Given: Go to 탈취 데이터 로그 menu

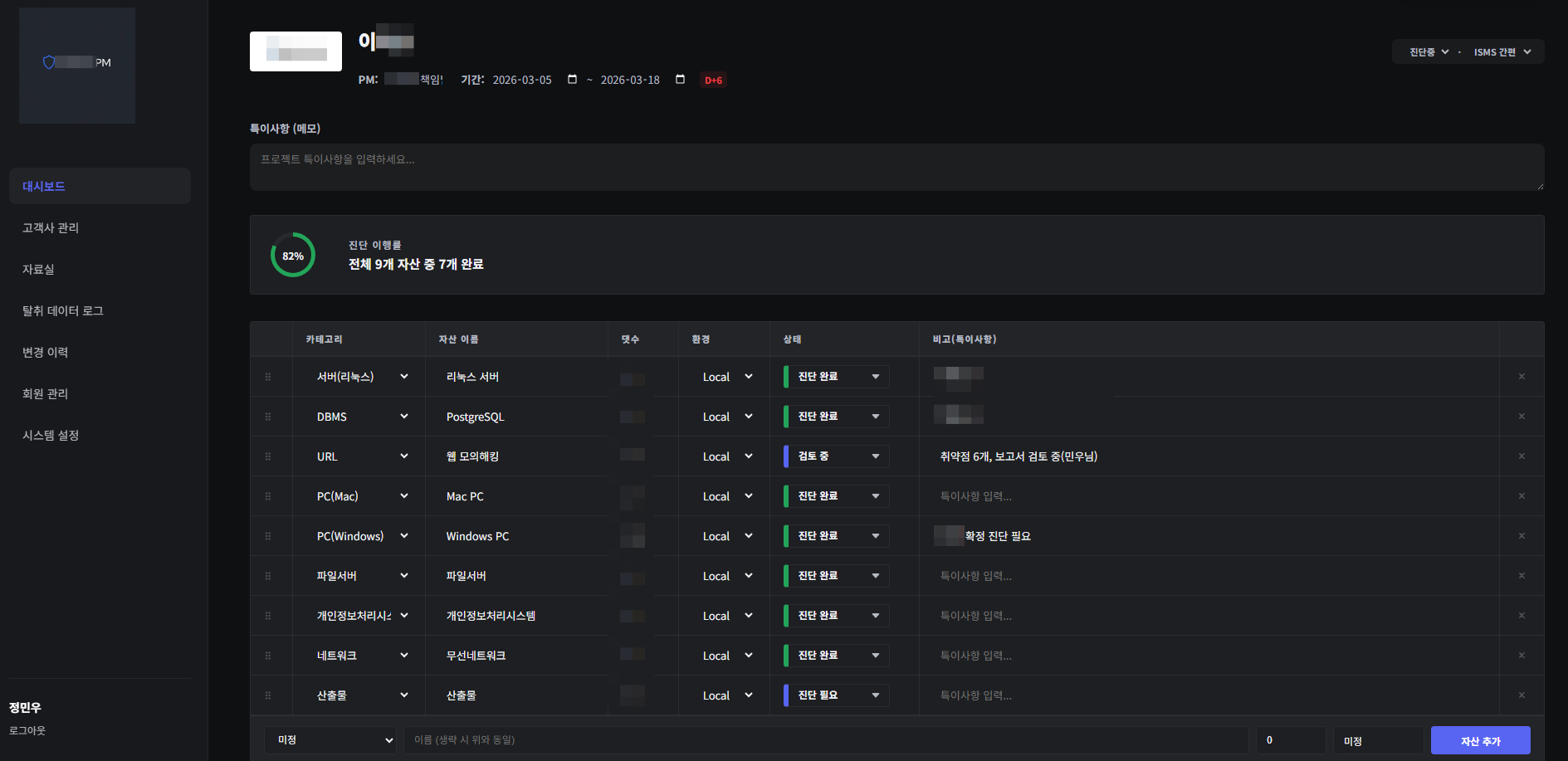Looking at the screenshot, I should click(63, 311).
